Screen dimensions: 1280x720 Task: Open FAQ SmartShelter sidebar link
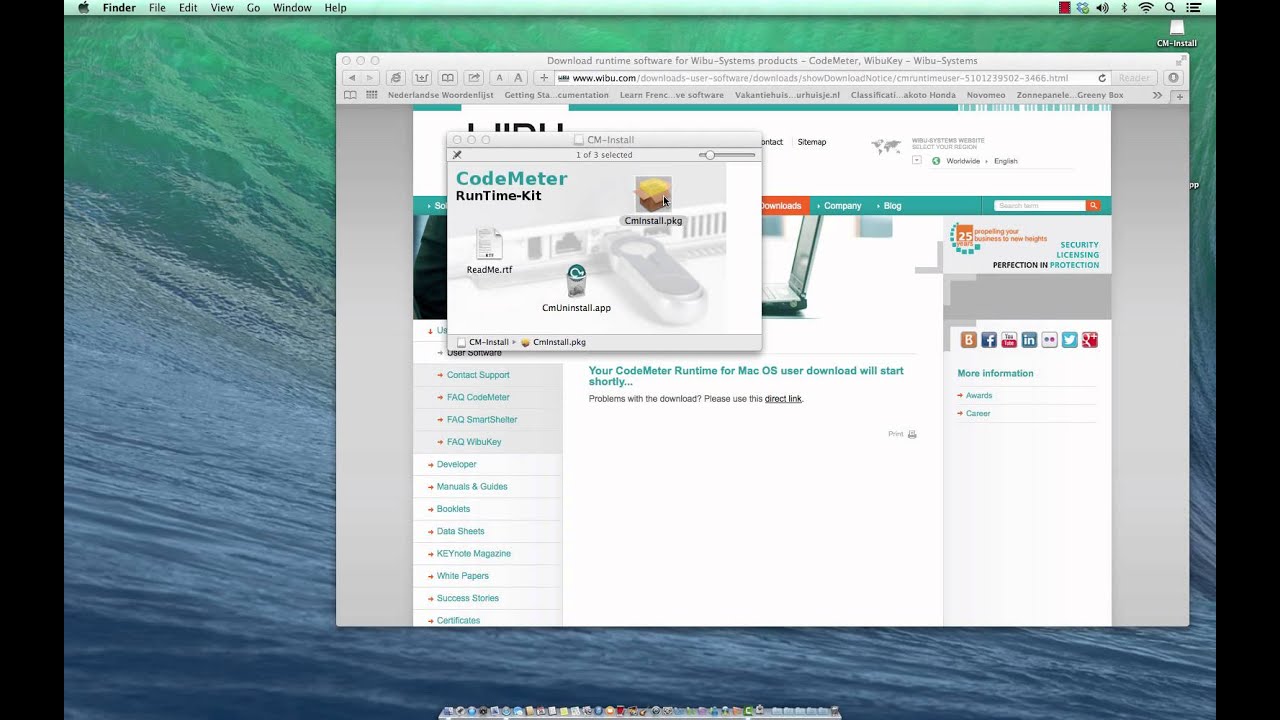(x=482, y=420)
